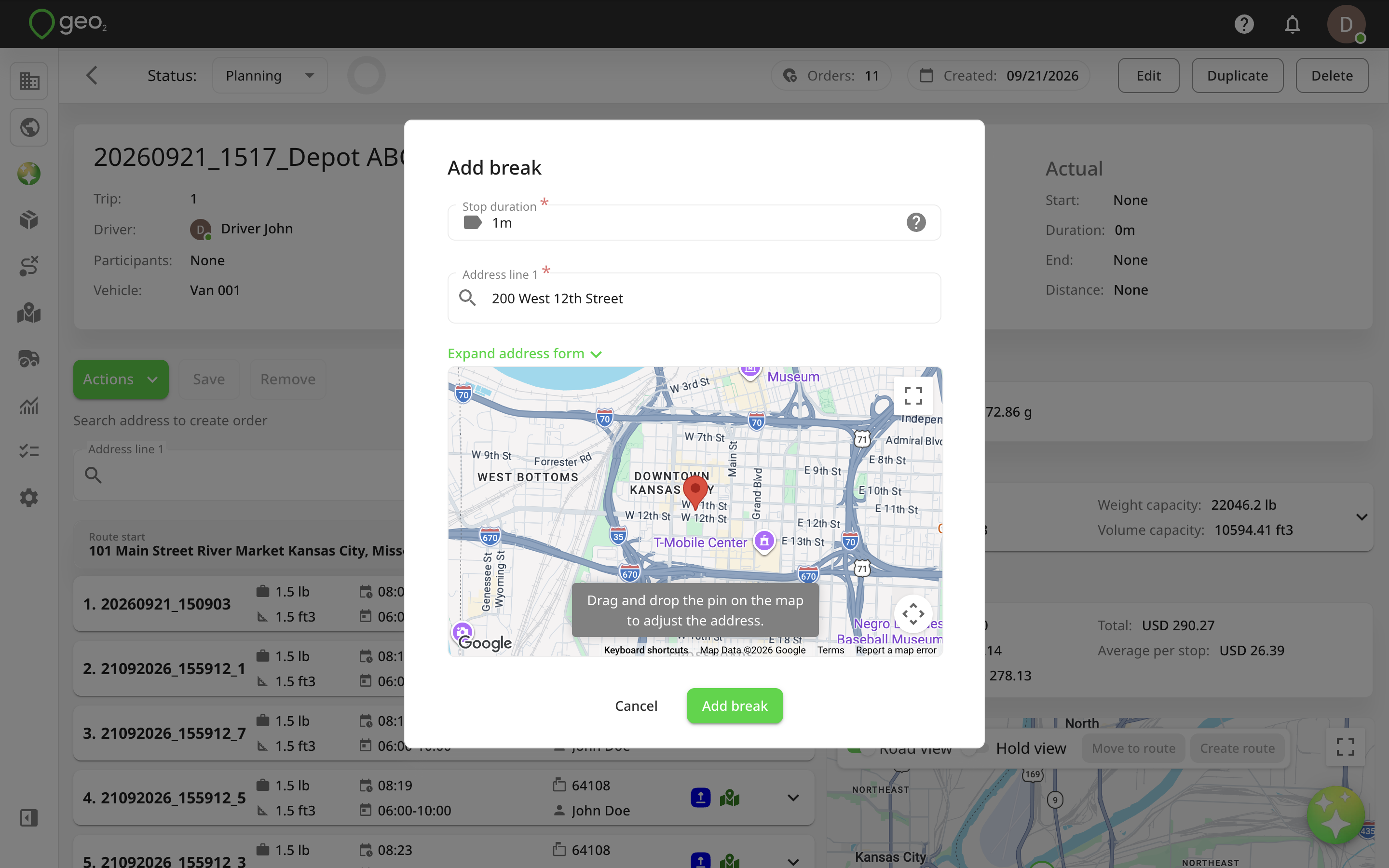Open the analytics chart icon in sidebar

(29, 405)
